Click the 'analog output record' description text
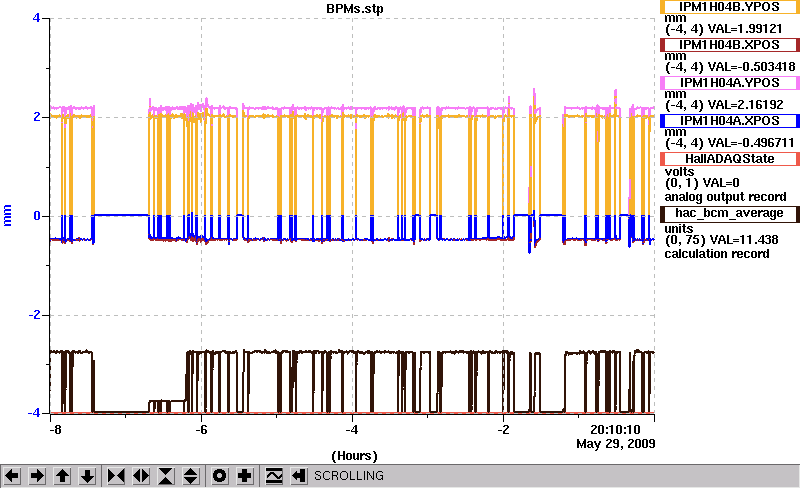Image resolution: width=800 pixels, height=488 pixels. pyautogui.click(x=725, y=197)
